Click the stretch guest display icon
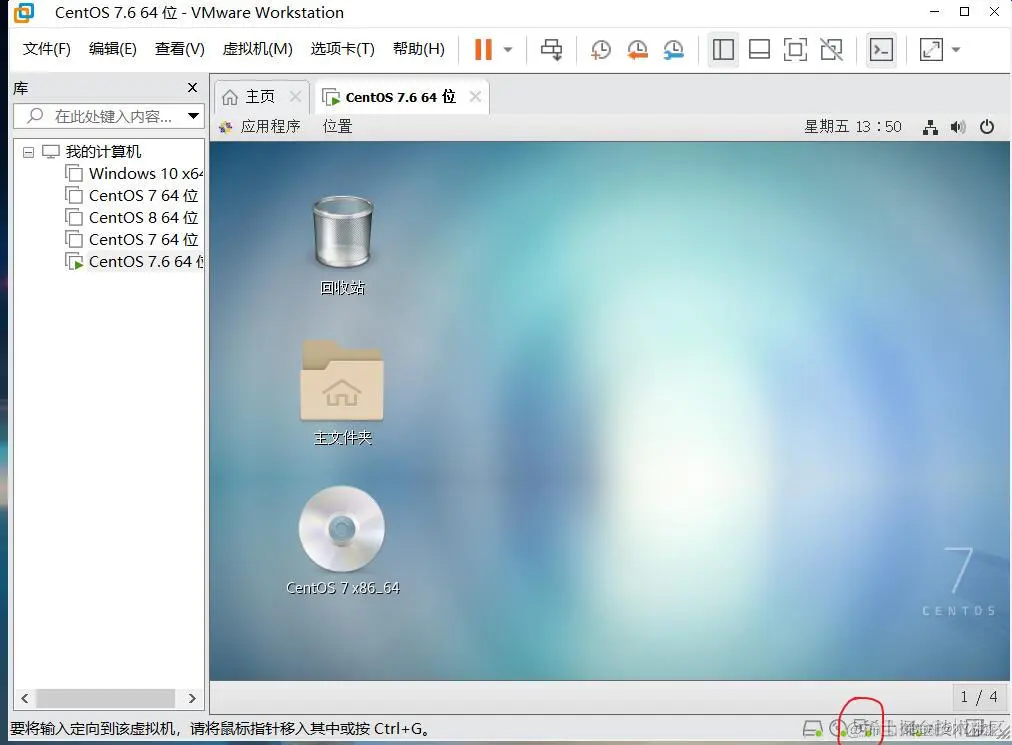Image resolution: width=1012 pixels, height=745 pixels. [931, 49]
